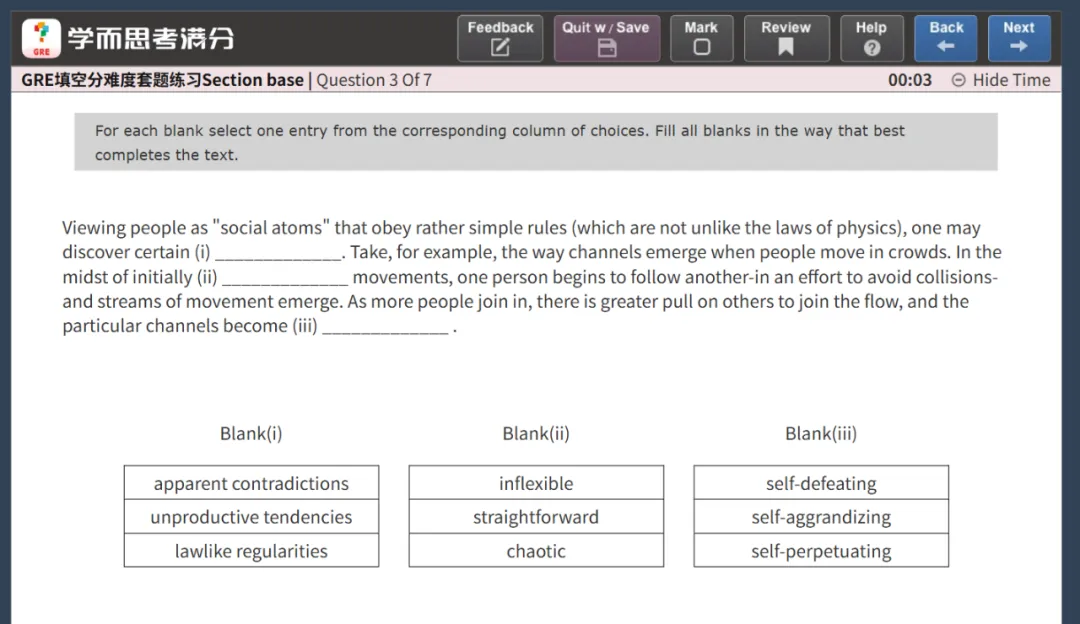Choose 'straightforward' for Blank(ii)
Screen dimensions: 1080x624
[536, 517]
